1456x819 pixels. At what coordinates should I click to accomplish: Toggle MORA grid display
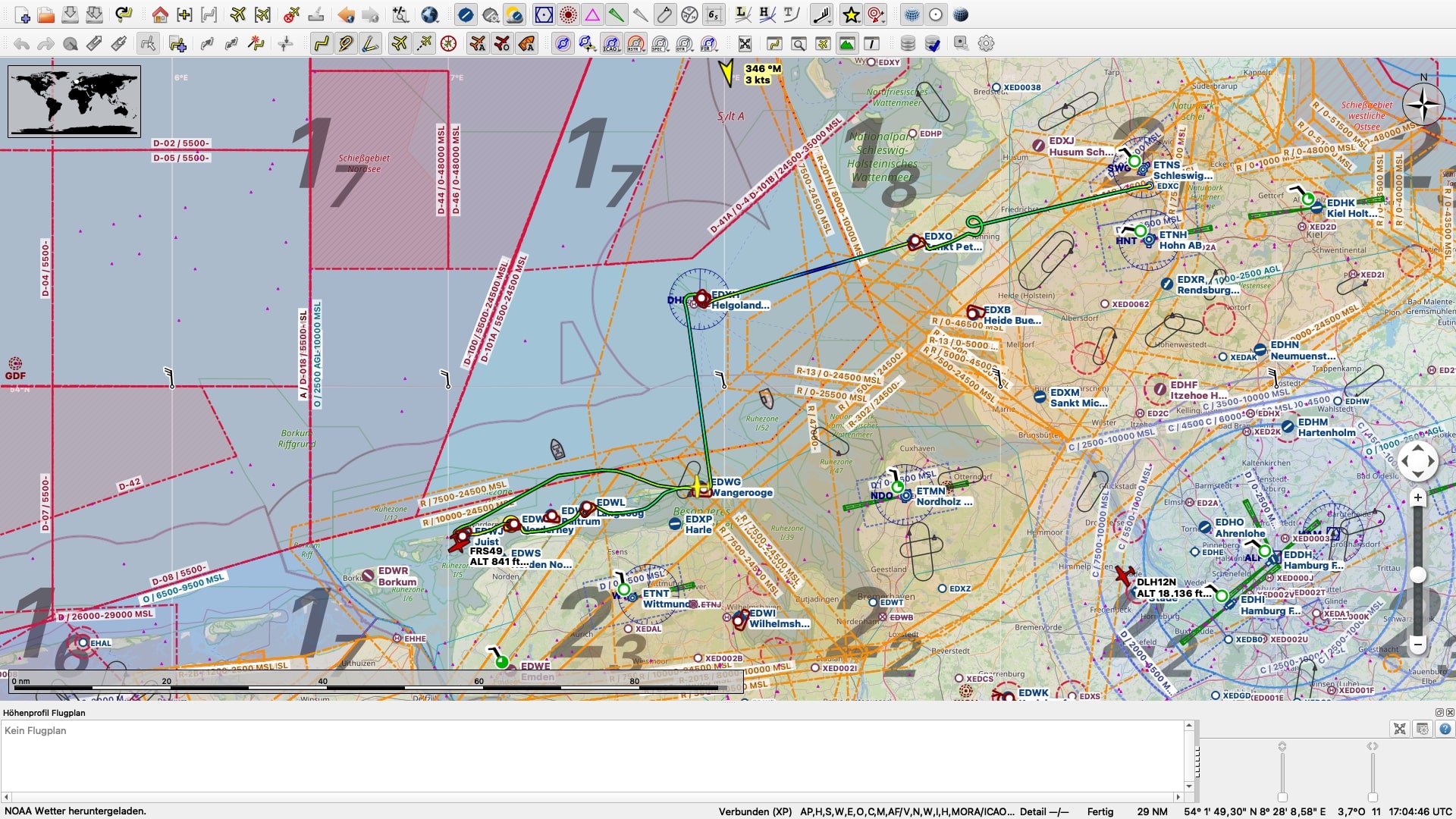point(713,14)
